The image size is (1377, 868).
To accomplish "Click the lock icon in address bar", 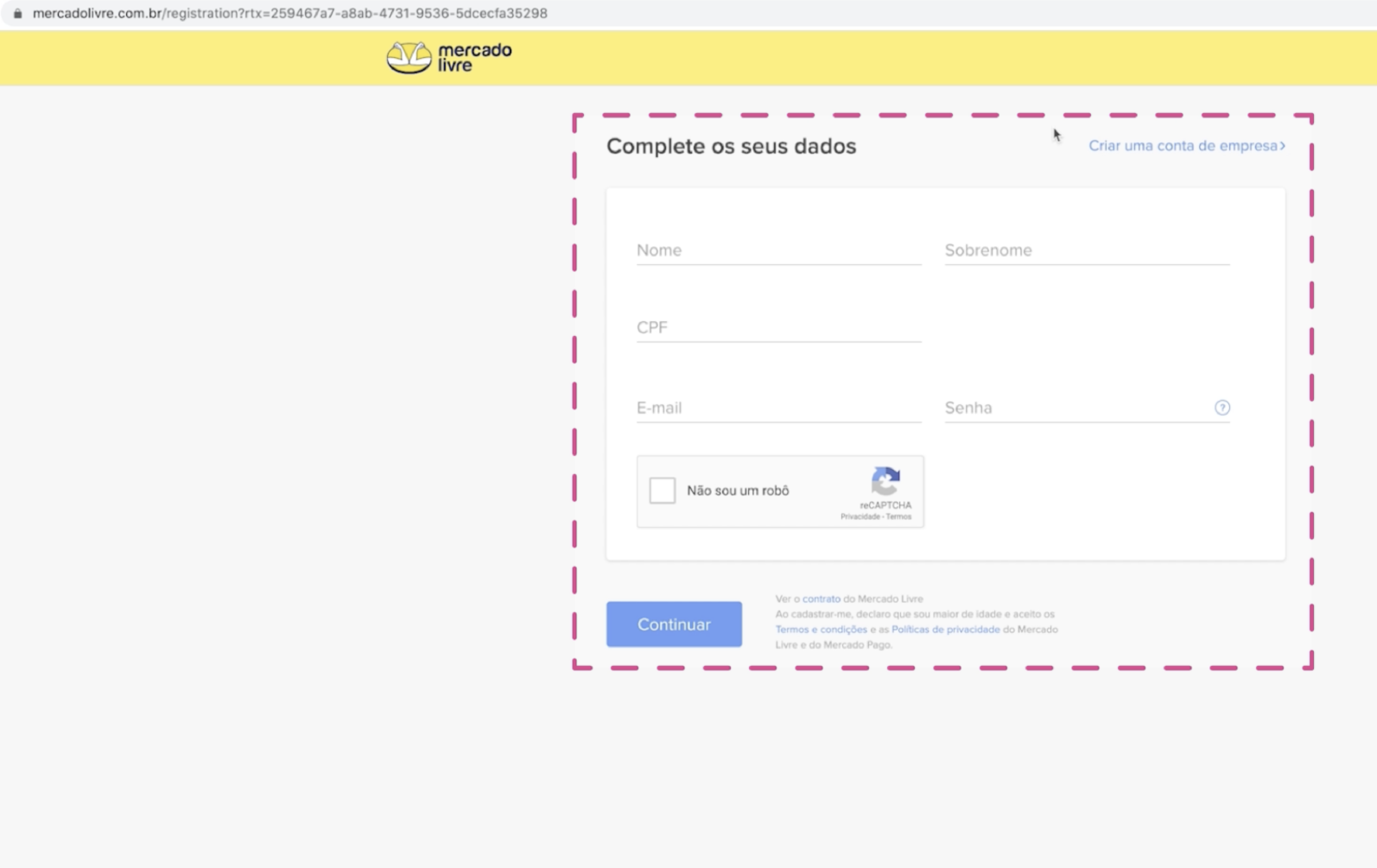I will pyautogui.click(x=17, y=13).
